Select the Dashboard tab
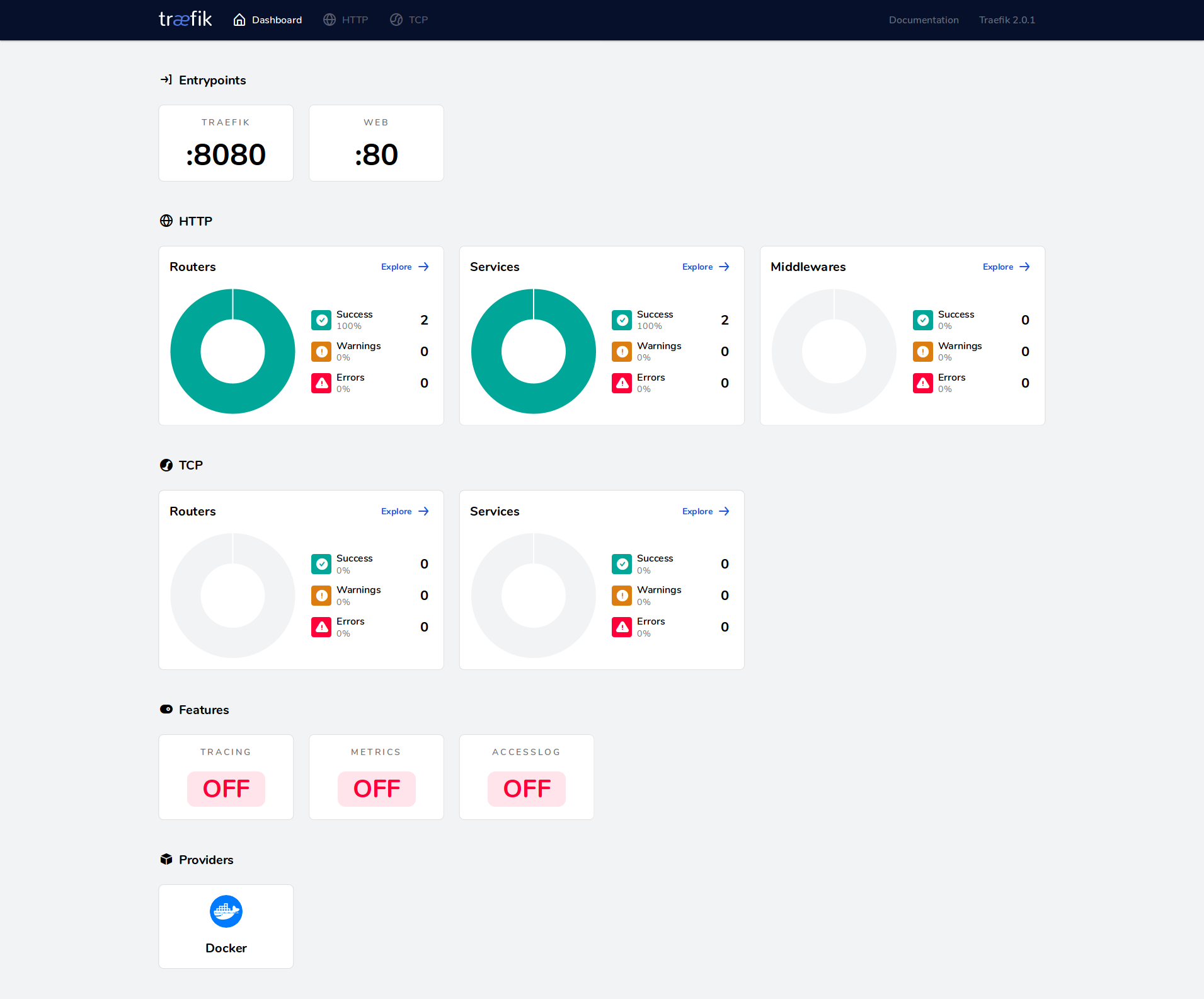Screen dimensions: 1204x999 268,20
